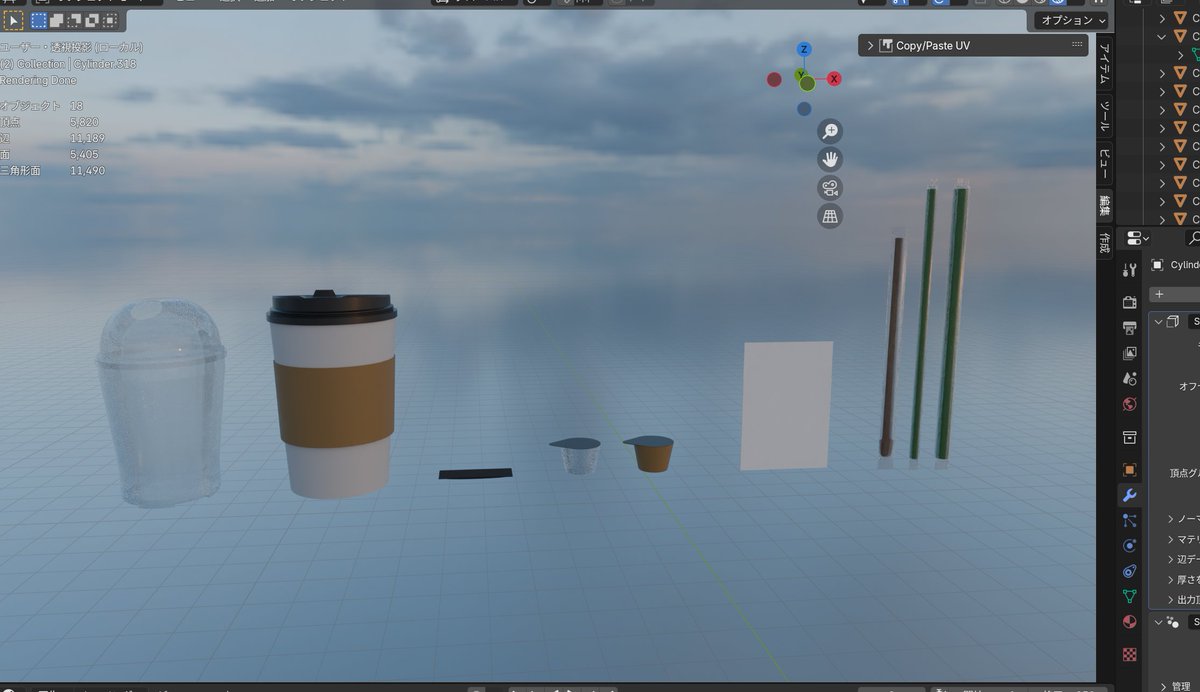Image resolution: width=1200 pixels, height=692 pixels.
Task: Activate the hand pan viewport control
Action: pyautogui.click(x=830, y=159)
